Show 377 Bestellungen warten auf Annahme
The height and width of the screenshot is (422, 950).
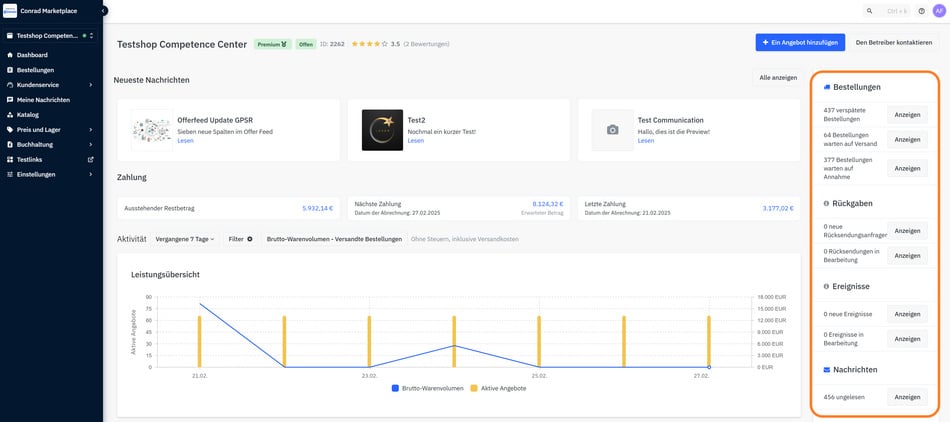coord(907,168)
